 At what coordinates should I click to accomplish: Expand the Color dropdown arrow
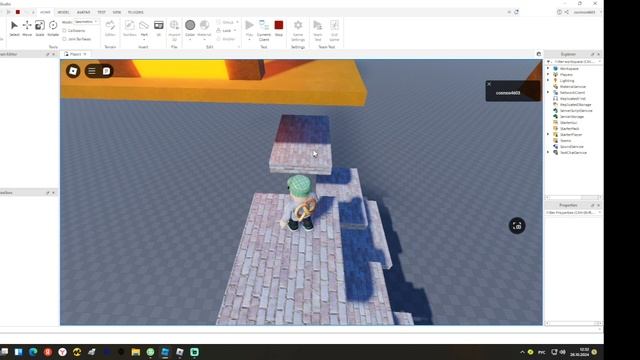click(190, 39)
